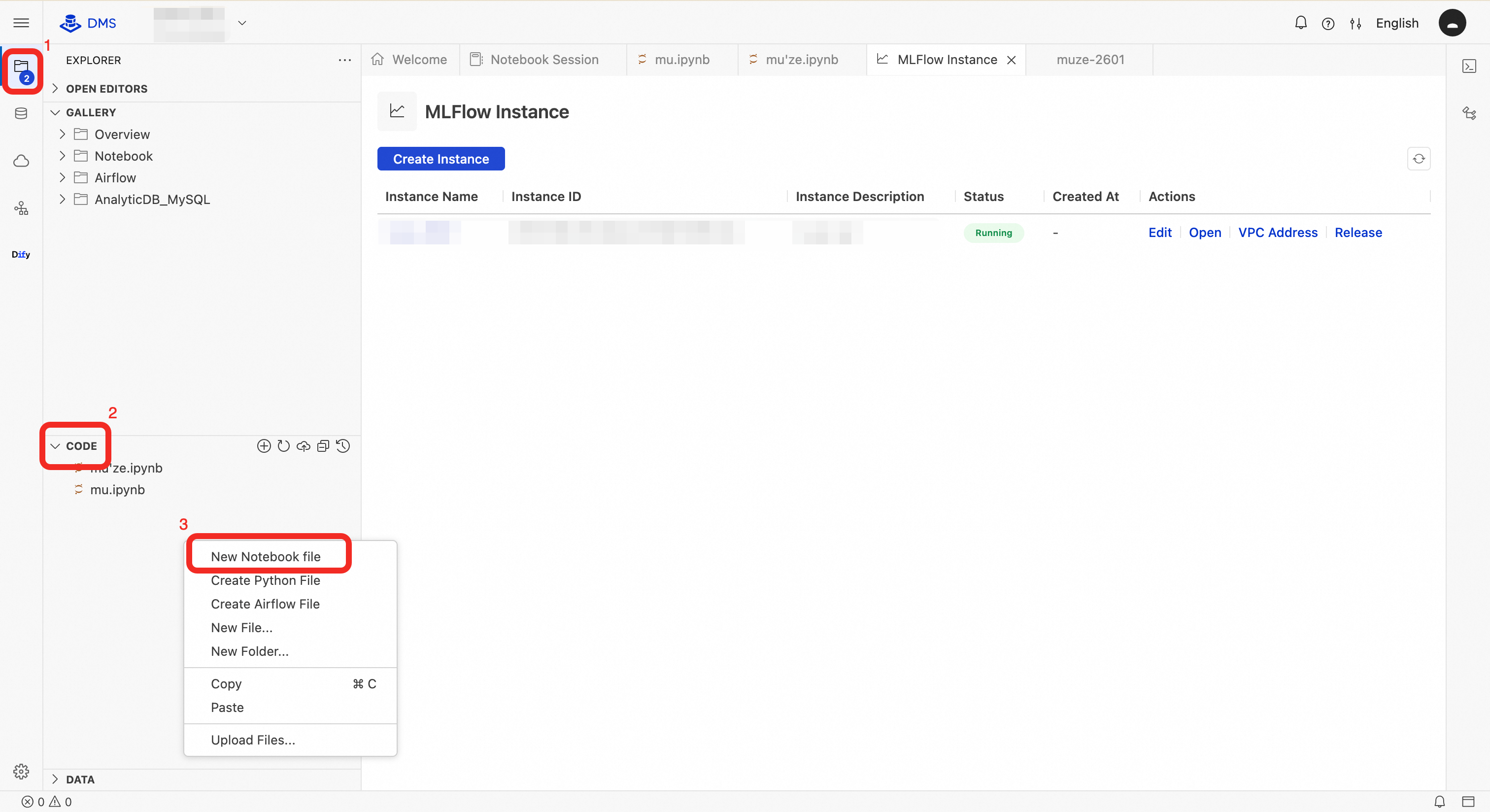Choose New Folder... from context menu
The height and width of the screenshot is (812, 1490).
tap(250, 651)
